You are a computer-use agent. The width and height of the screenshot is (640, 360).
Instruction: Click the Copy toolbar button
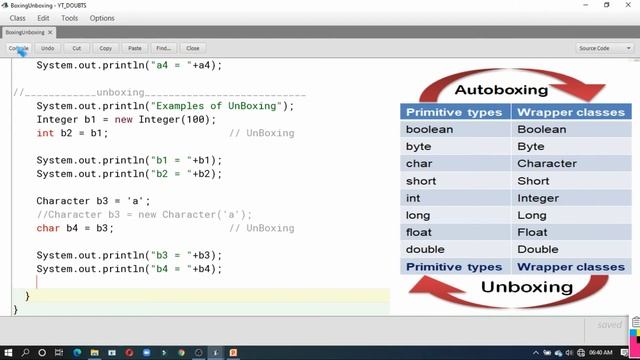(105, 48)
